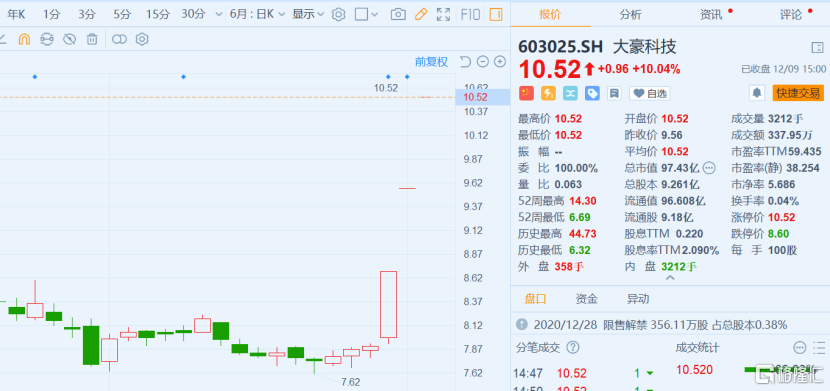Image resolution: width=830 pixels, height=391 pixels.
Task: Zoom in the chart with plus icon
Action: (x=500, y=62)
